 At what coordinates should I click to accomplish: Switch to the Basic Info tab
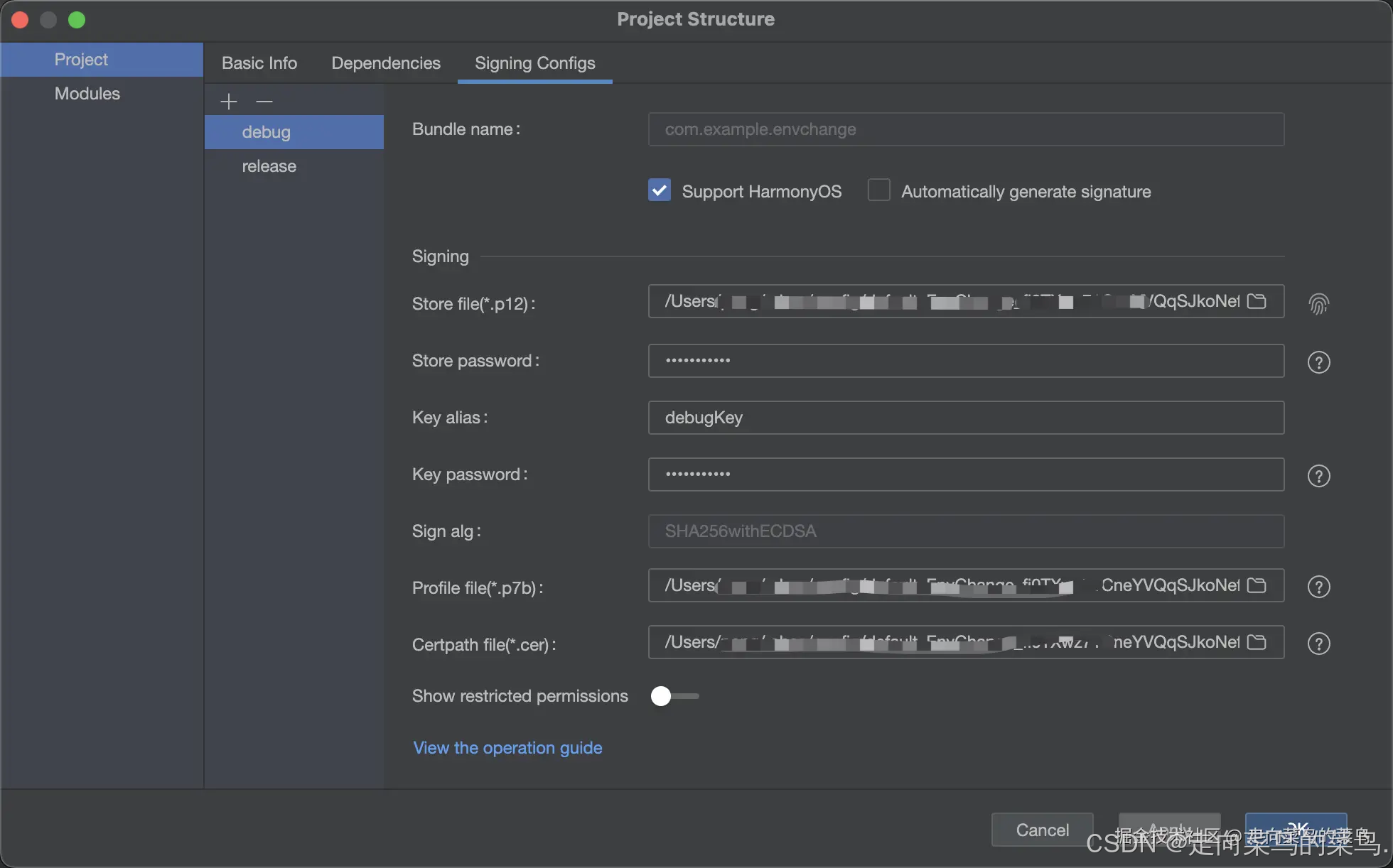click(259, 63)
